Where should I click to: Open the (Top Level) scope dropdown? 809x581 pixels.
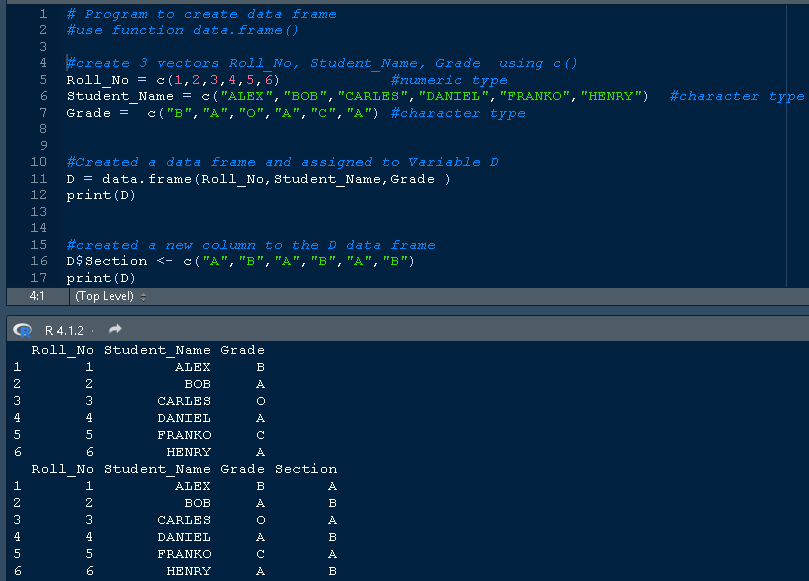(111, 296)
